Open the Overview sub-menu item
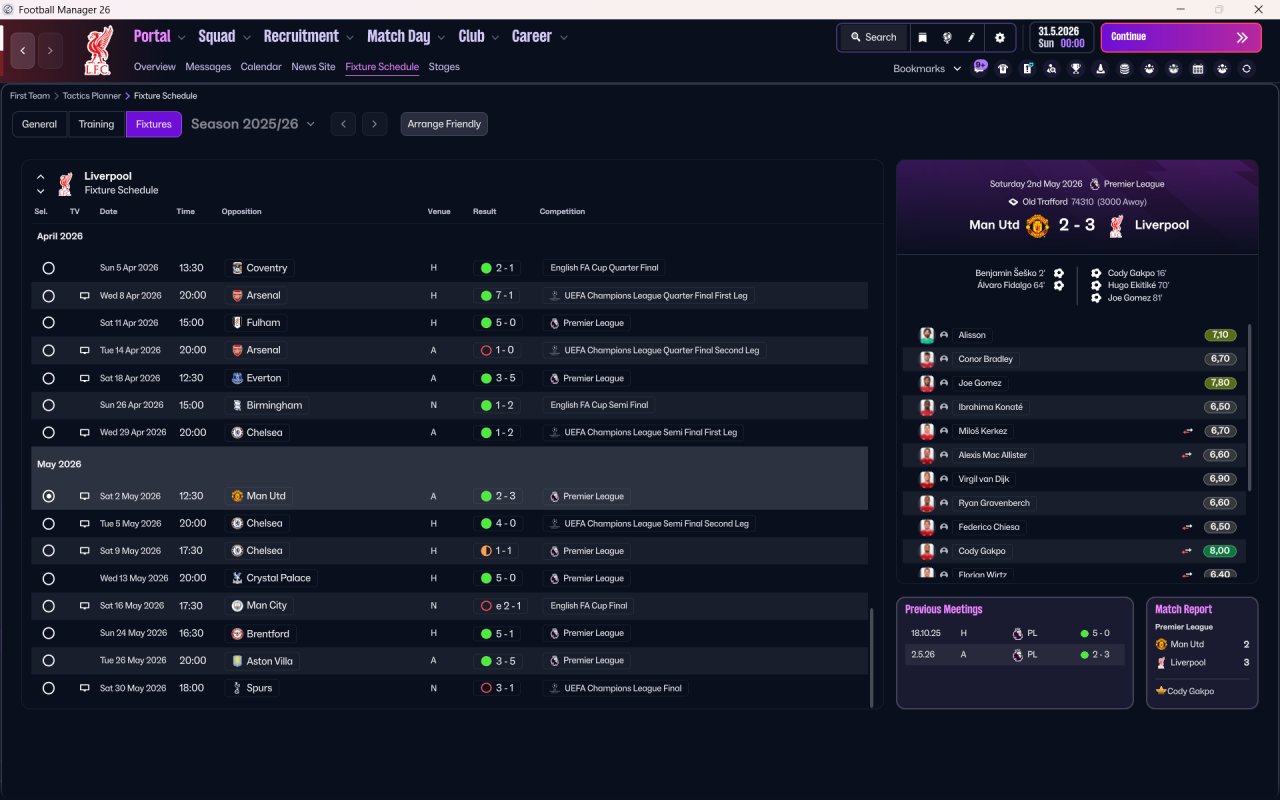Screen dimensions: 1280x800 (x=155, y=67)
